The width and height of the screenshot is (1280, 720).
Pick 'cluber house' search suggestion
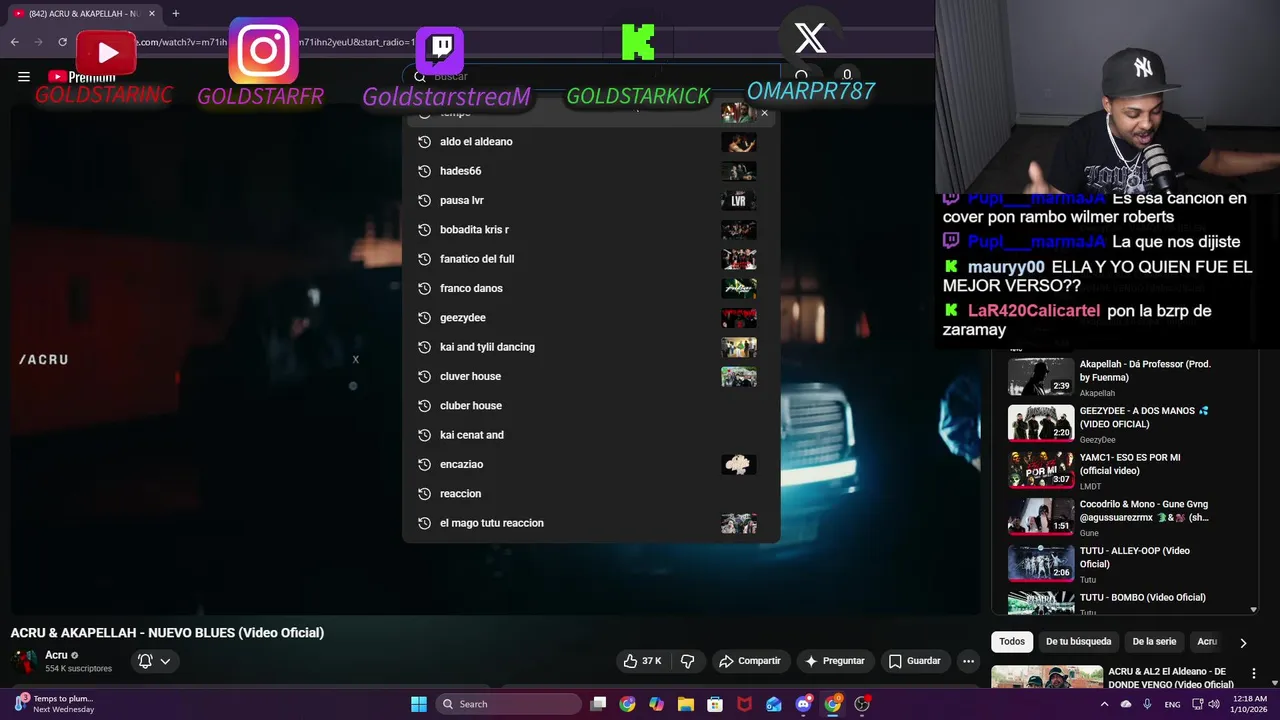coord(590,406)
